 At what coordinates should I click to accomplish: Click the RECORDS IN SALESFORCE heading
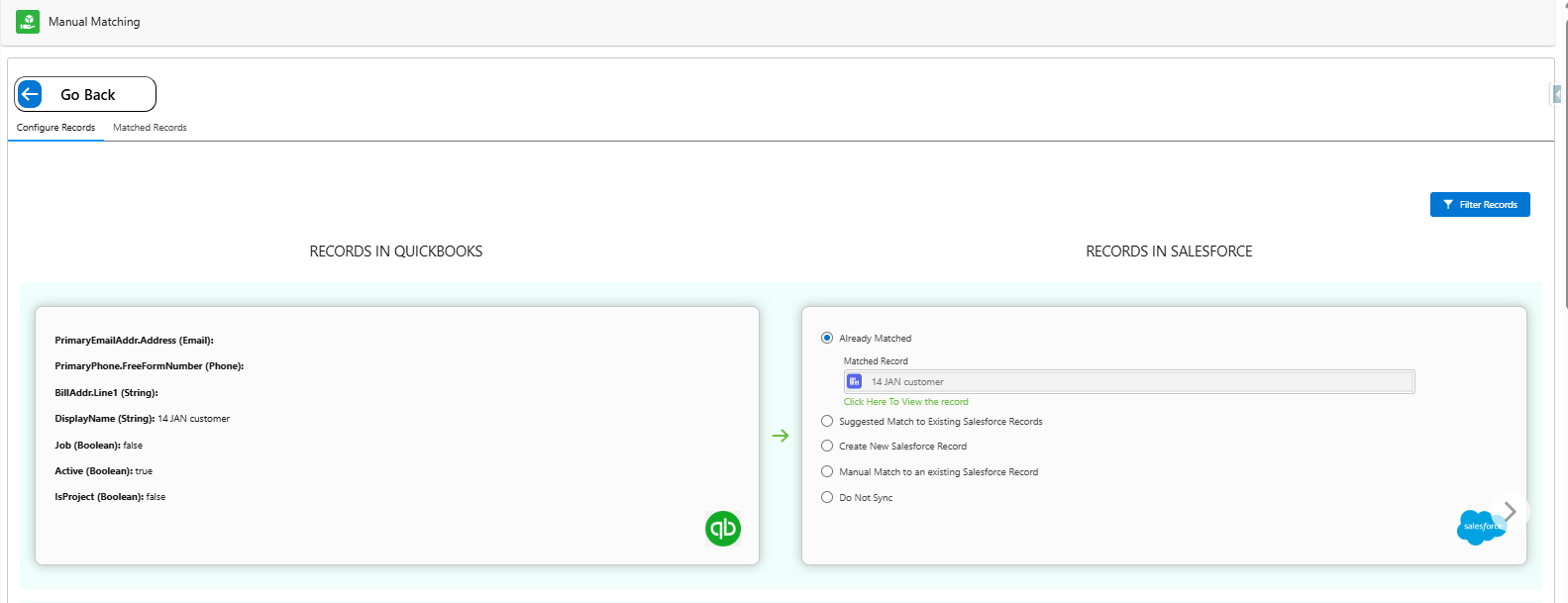click(x=1169, y=251)
